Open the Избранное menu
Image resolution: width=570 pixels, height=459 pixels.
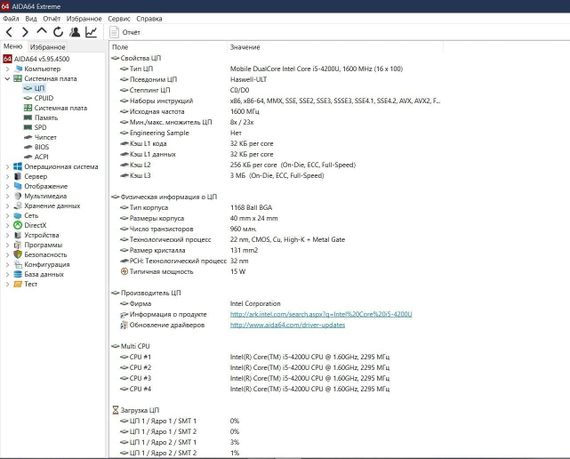[x=84, y=19]
